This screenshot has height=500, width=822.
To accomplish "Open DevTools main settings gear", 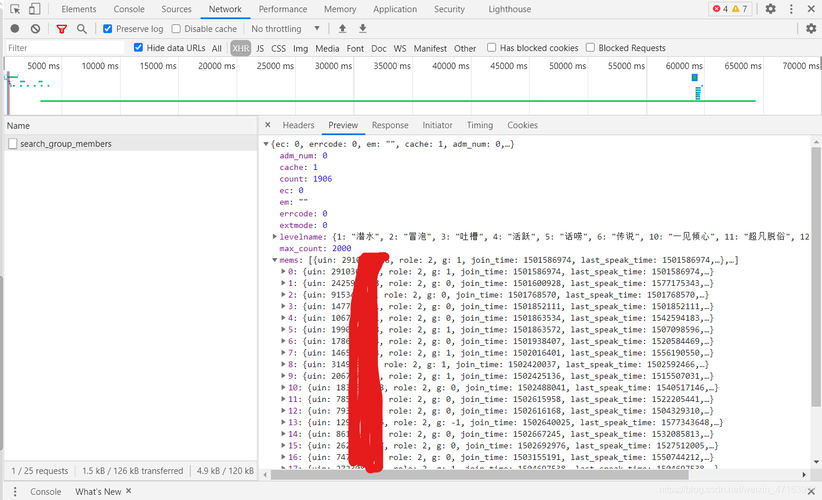I will tap(770, 9).
